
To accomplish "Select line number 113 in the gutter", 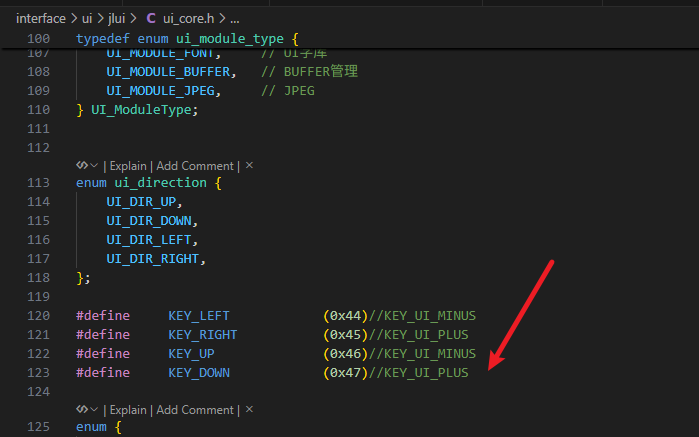I will coord(38,183).
